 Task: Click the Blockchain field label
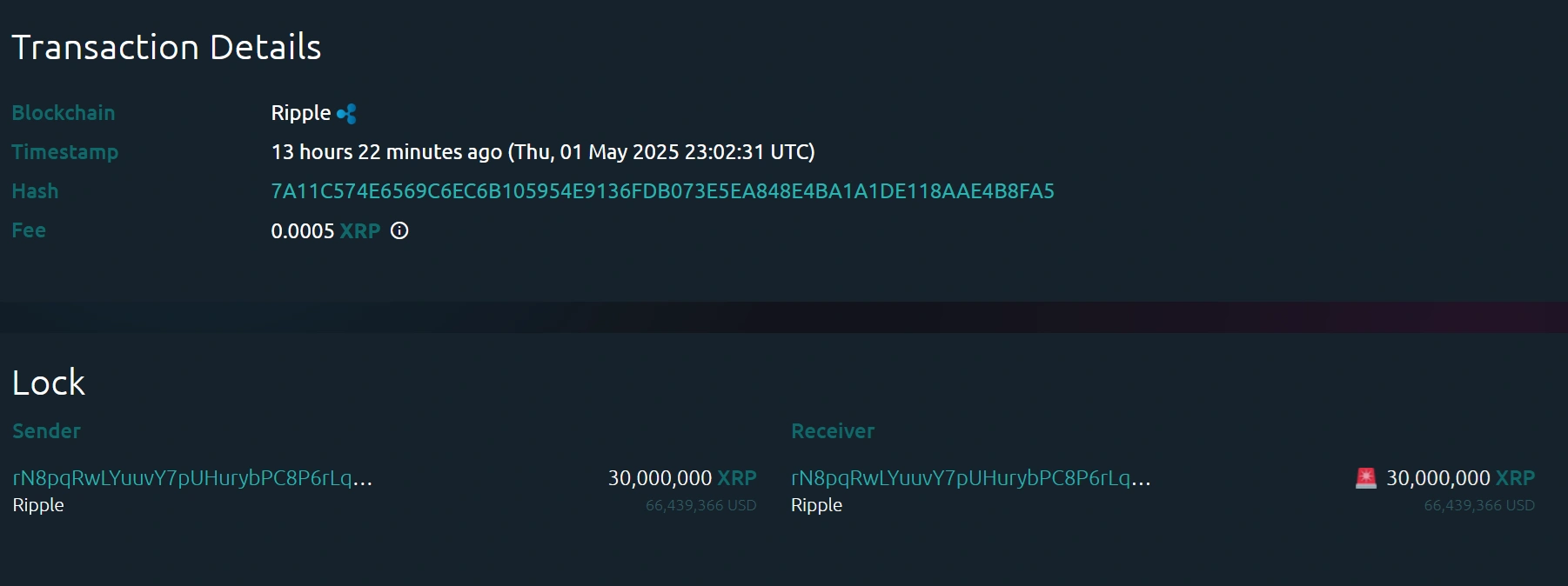(64, 113)
